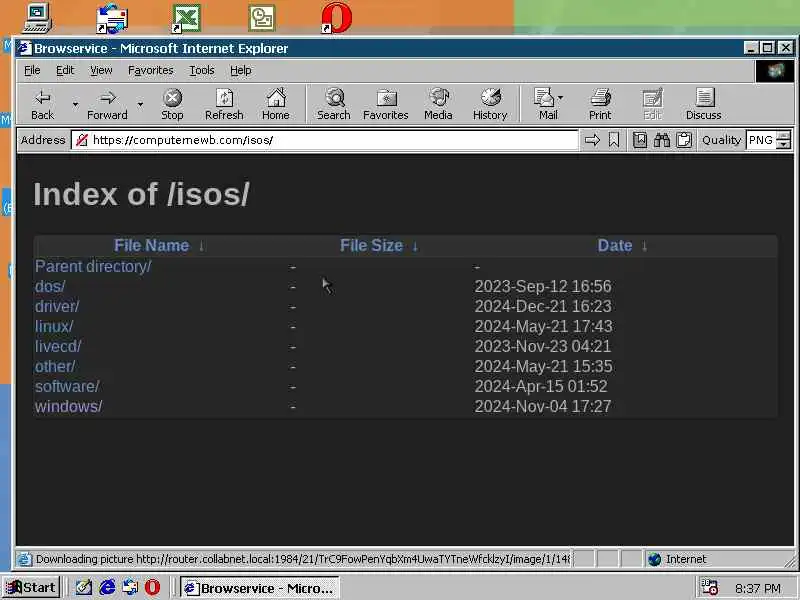Open the dos/ folder link
The image size is (800, 600).
pyautogui.click(x=50, y=286)
